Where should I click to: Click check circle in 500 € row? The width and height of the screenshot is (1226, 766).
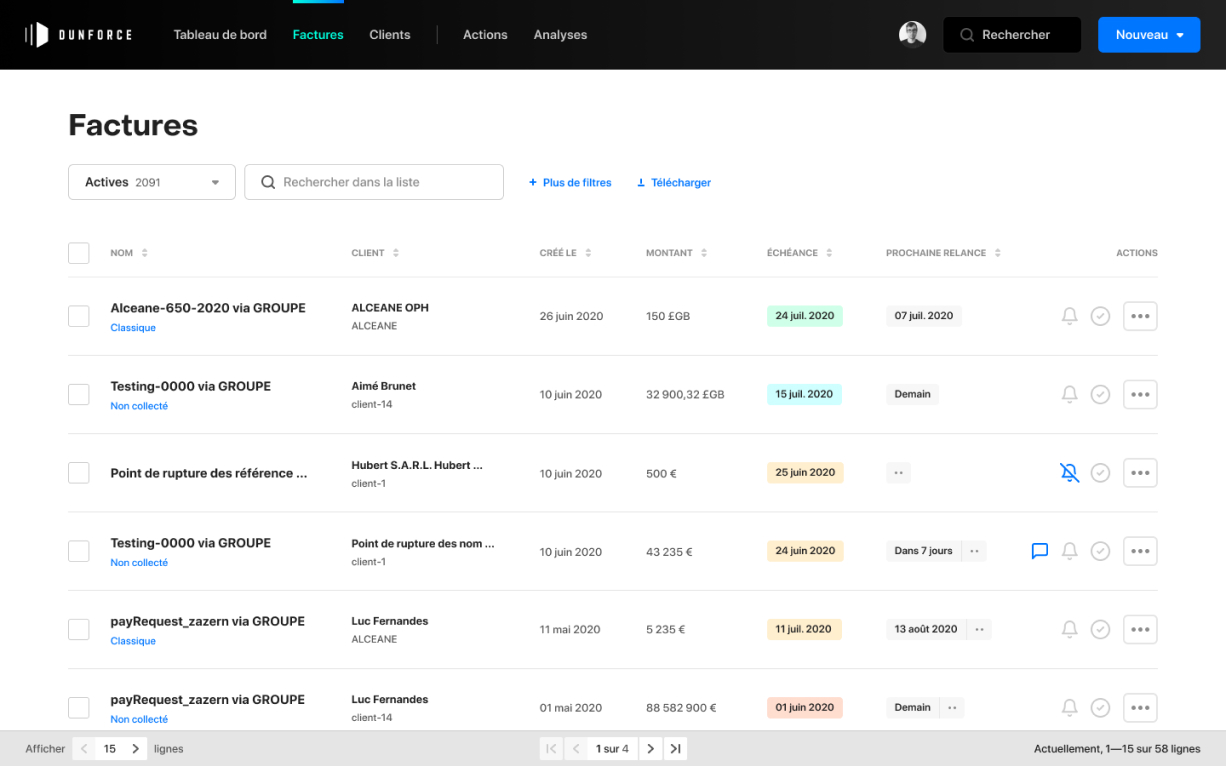click(x=1100, y=473)
